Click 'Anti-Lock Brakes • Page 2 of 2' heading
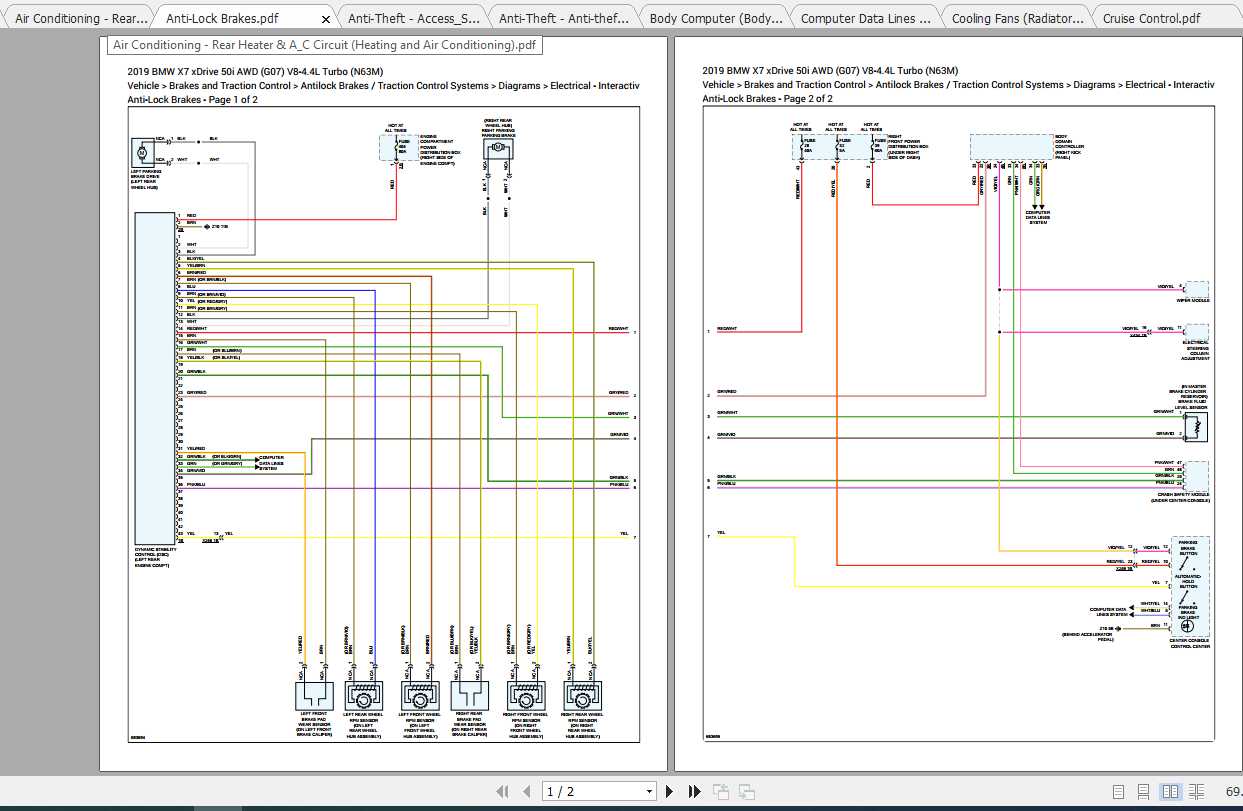The width and height of the screenshot is (1243, 811). 767,99
